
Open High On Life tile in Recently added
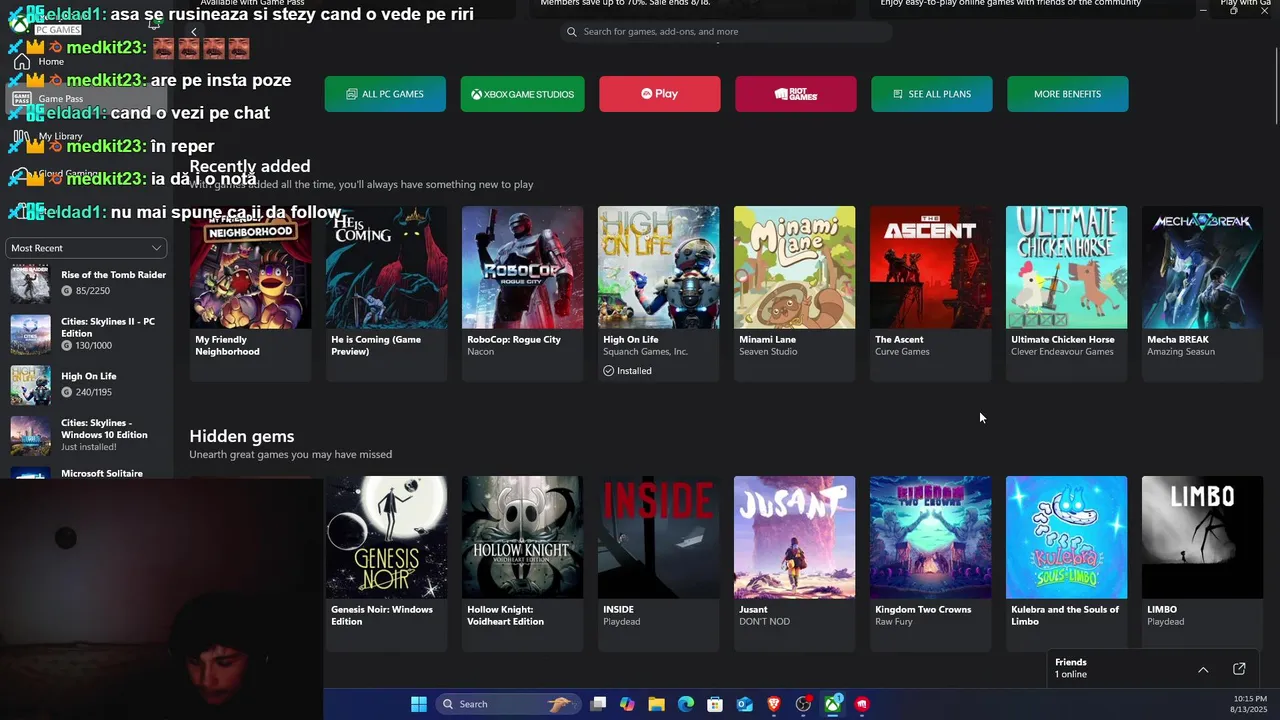[x=658, y=293]
